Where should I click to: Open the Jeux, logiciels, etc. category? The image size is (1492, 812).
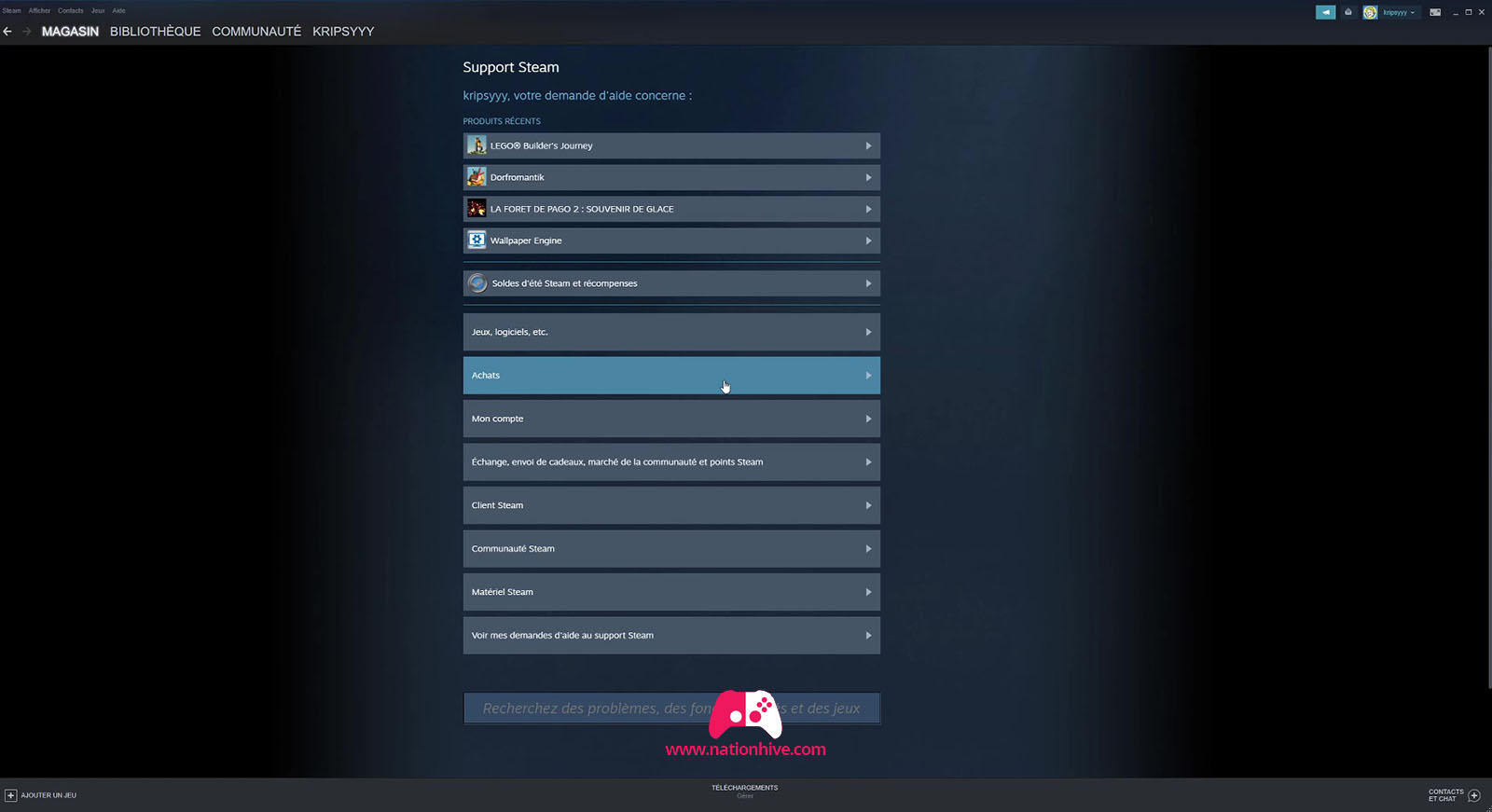coord(671,332)
